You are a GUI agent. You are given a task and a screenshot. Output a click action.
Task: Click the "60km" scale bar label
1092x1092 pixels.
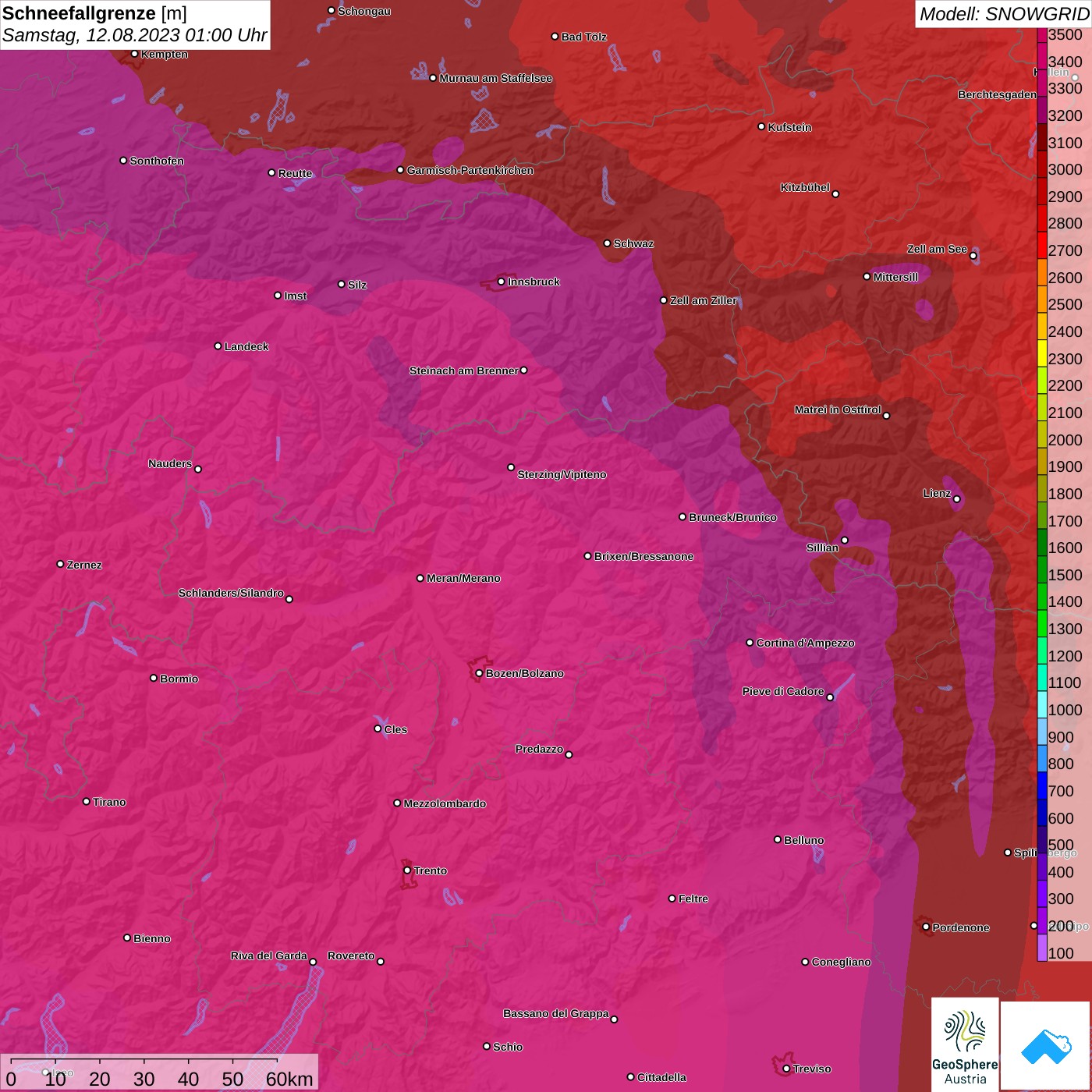coord(289,1079)
